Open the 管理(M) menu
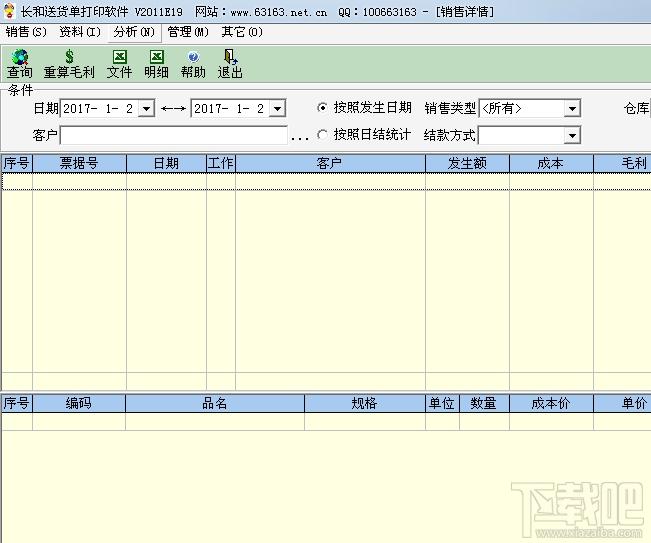This screenshot has height=543, width=651. 188,32
